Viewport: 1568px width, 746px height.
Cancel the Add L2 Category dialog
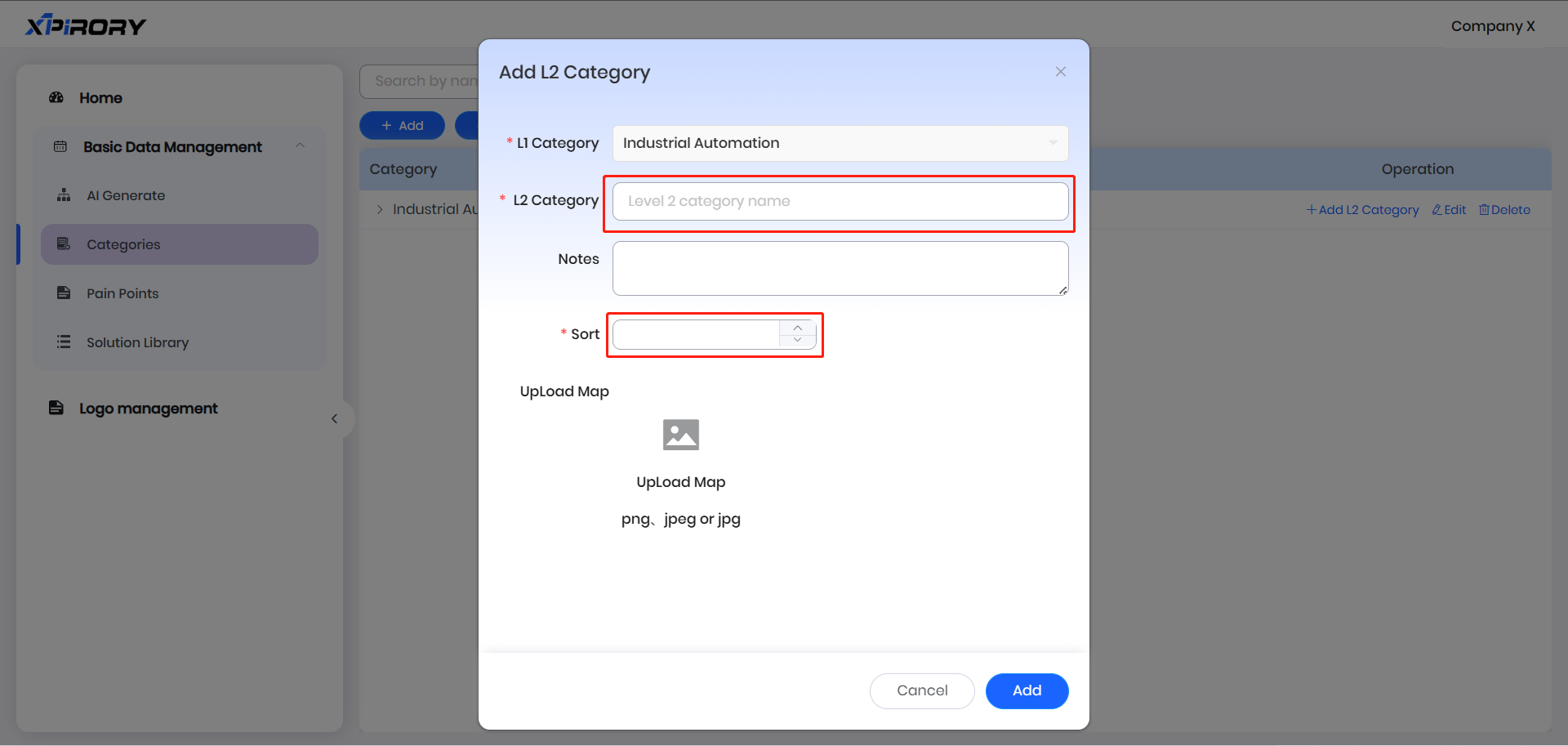click(x=921, y=690)
